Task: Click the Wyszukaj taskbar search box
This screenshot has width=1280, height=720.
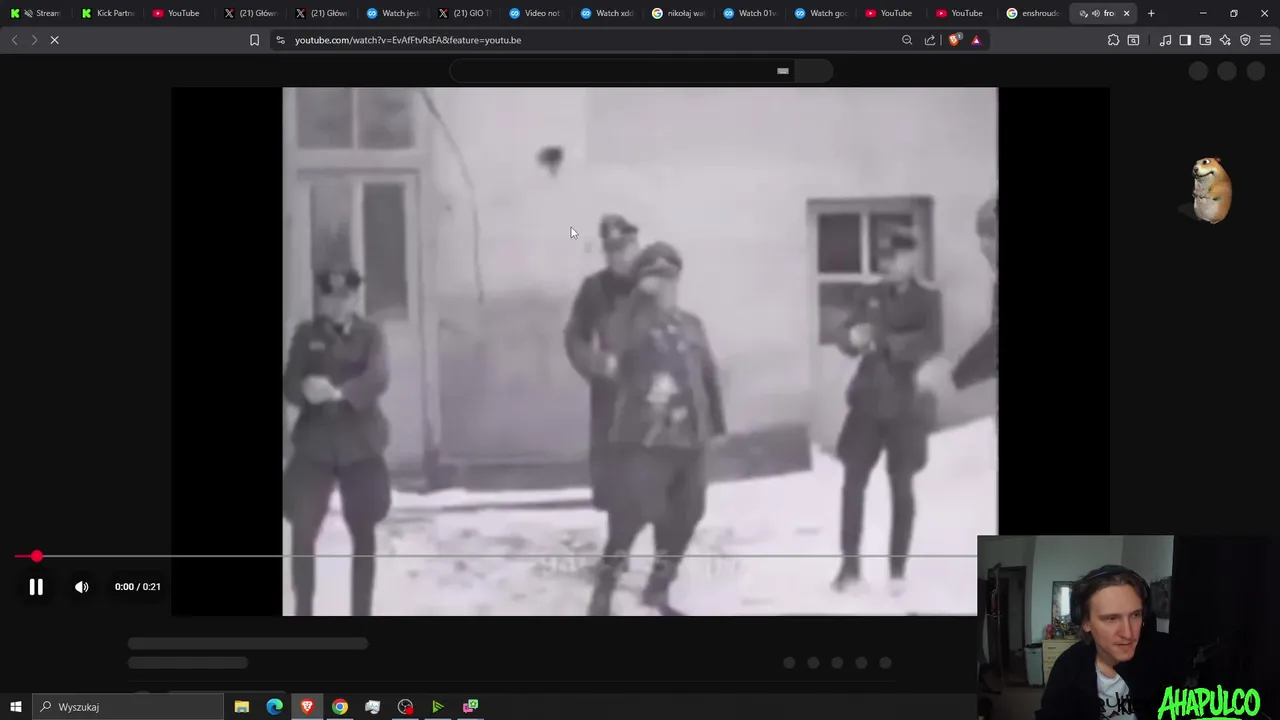Action: pos(127,707)
